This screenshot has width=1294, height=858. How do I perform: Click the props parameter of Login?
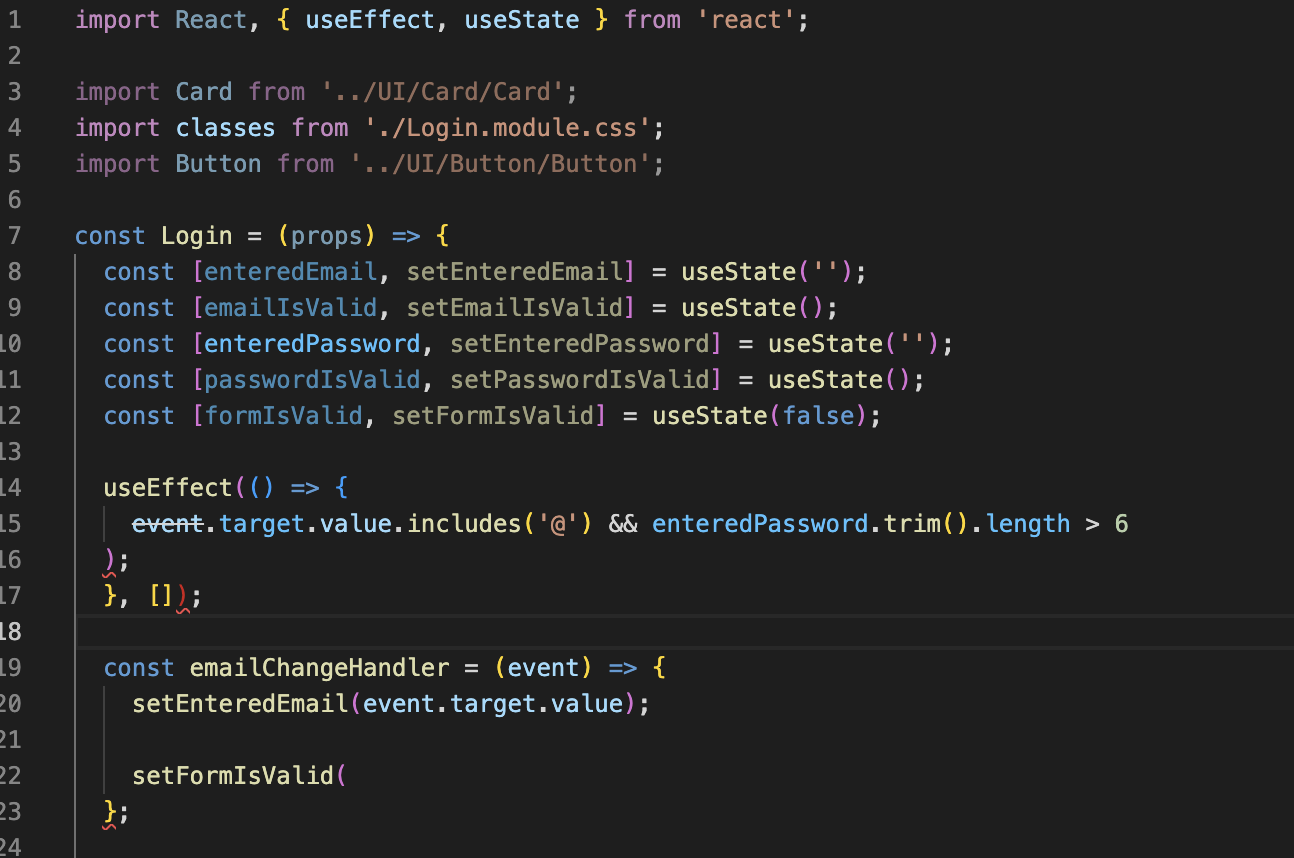327,236
